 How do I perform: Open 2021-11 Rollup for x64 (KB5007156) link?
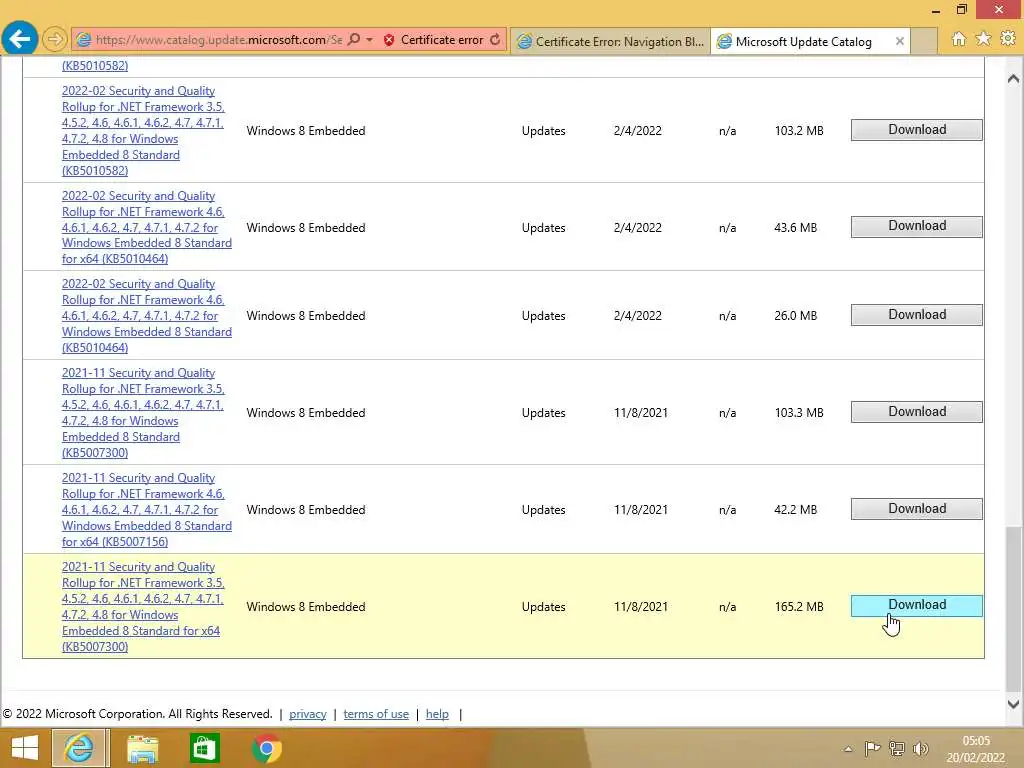click(146, 509)
